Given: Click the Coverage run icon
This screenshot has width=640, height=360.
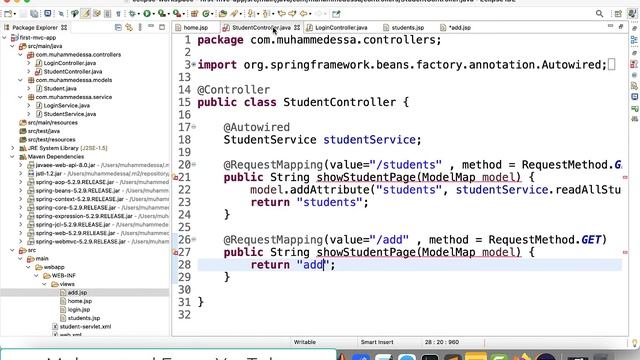Looking at the screenshot, I should coord(162,14).
